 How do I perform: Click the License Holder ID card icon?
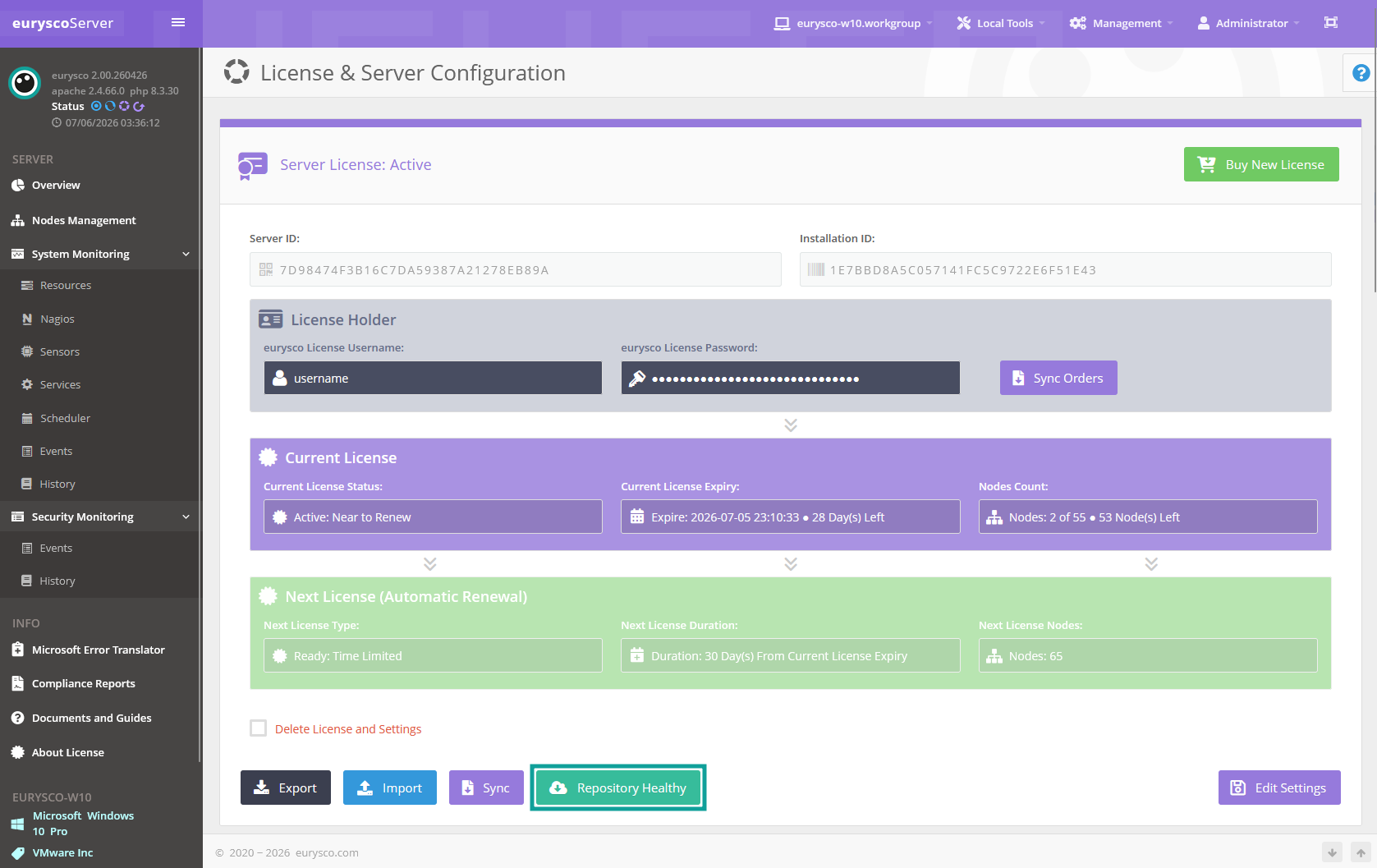tap(270, 319)
